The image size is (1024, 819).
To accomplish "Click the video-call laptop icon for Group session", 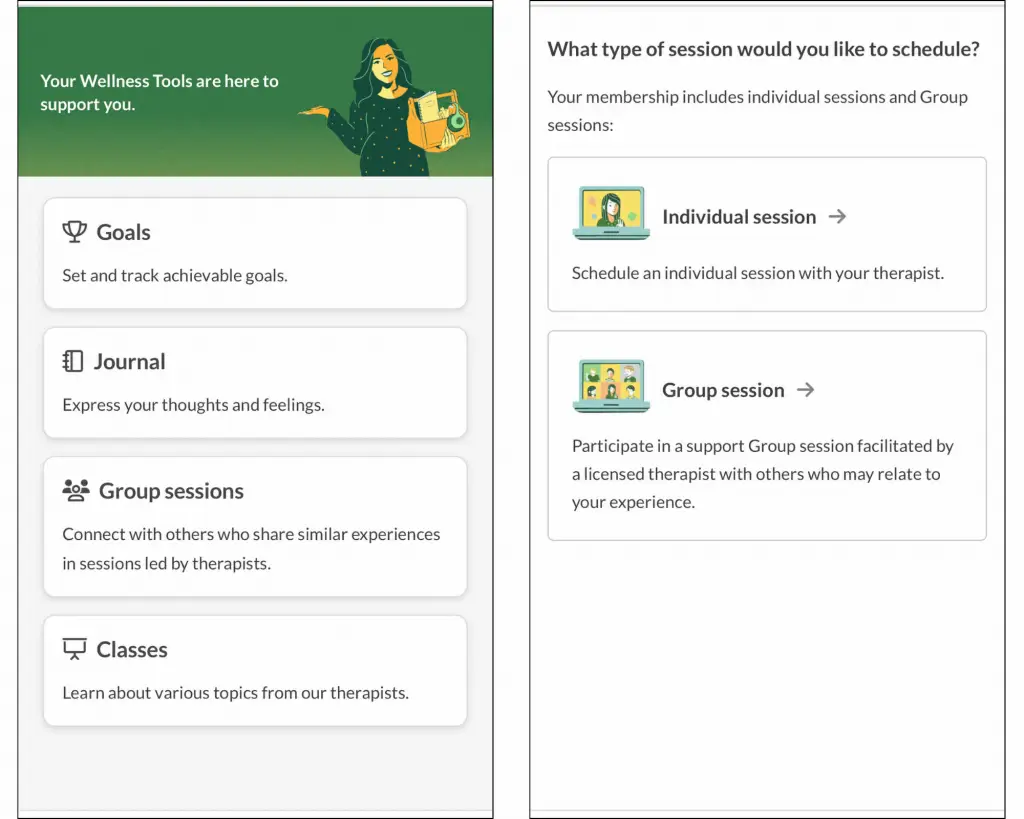I will click(610, 387).
